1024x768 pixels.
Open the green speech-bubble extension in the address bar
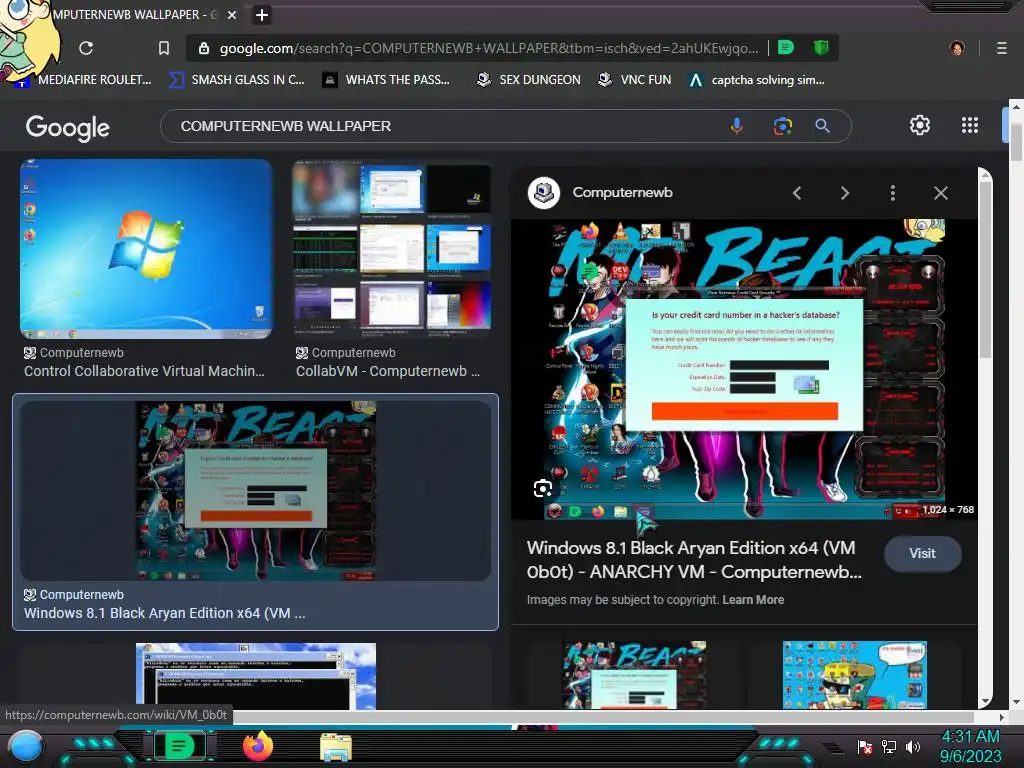(786, 47)
